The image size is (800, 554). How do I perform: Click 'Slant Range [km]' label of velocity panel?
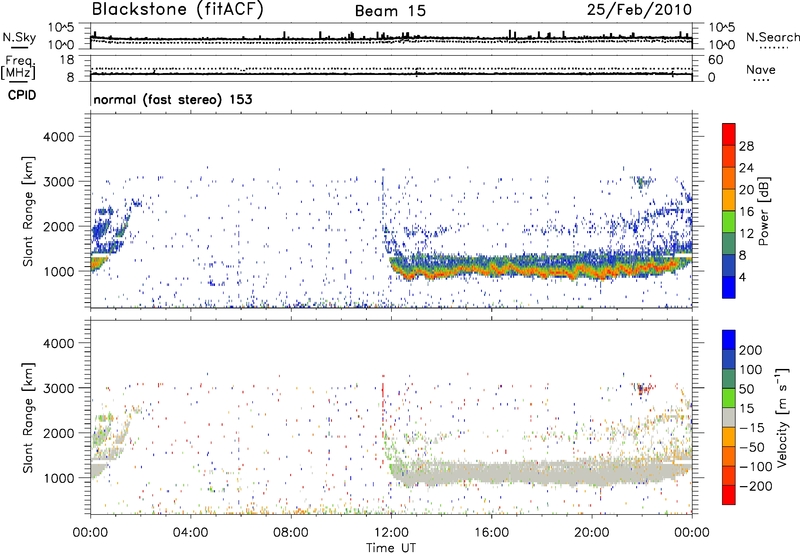[x=28, y=418]
